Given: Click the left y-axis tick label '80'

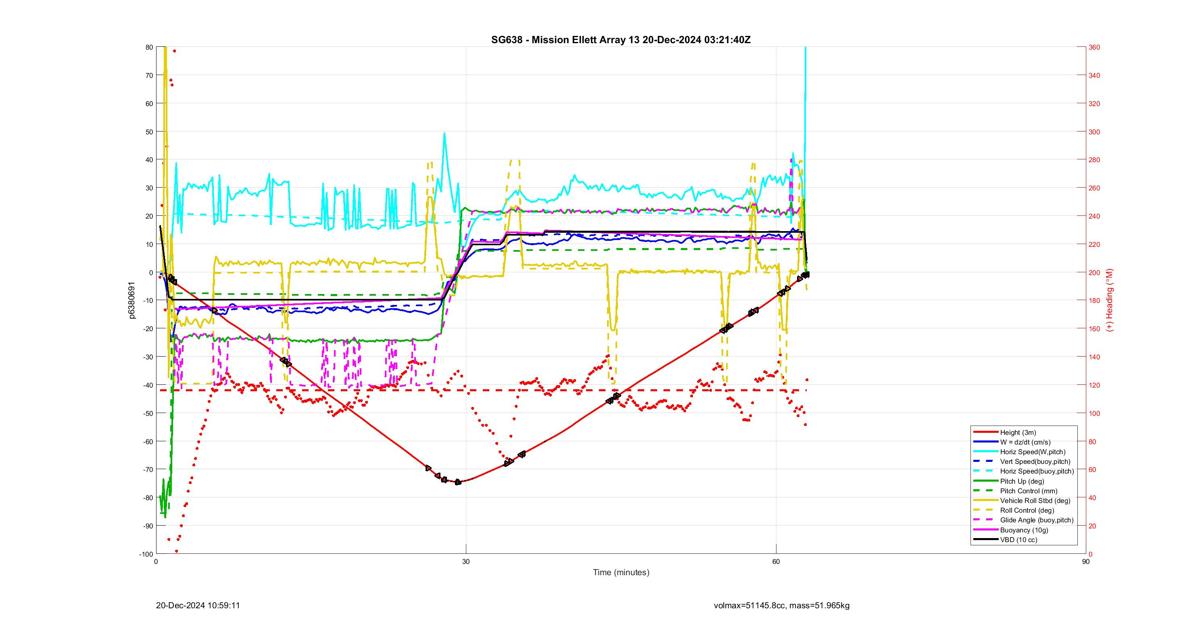Looking at the screenshot, I should (148, 47).
